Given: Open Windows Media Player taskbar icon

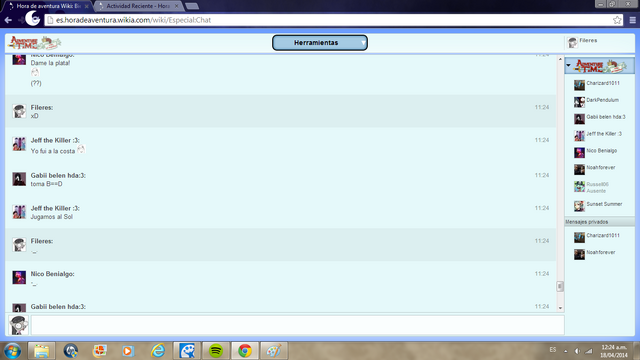Looking at the screenshot, I should pyautogui.click(x=128, y=351).
